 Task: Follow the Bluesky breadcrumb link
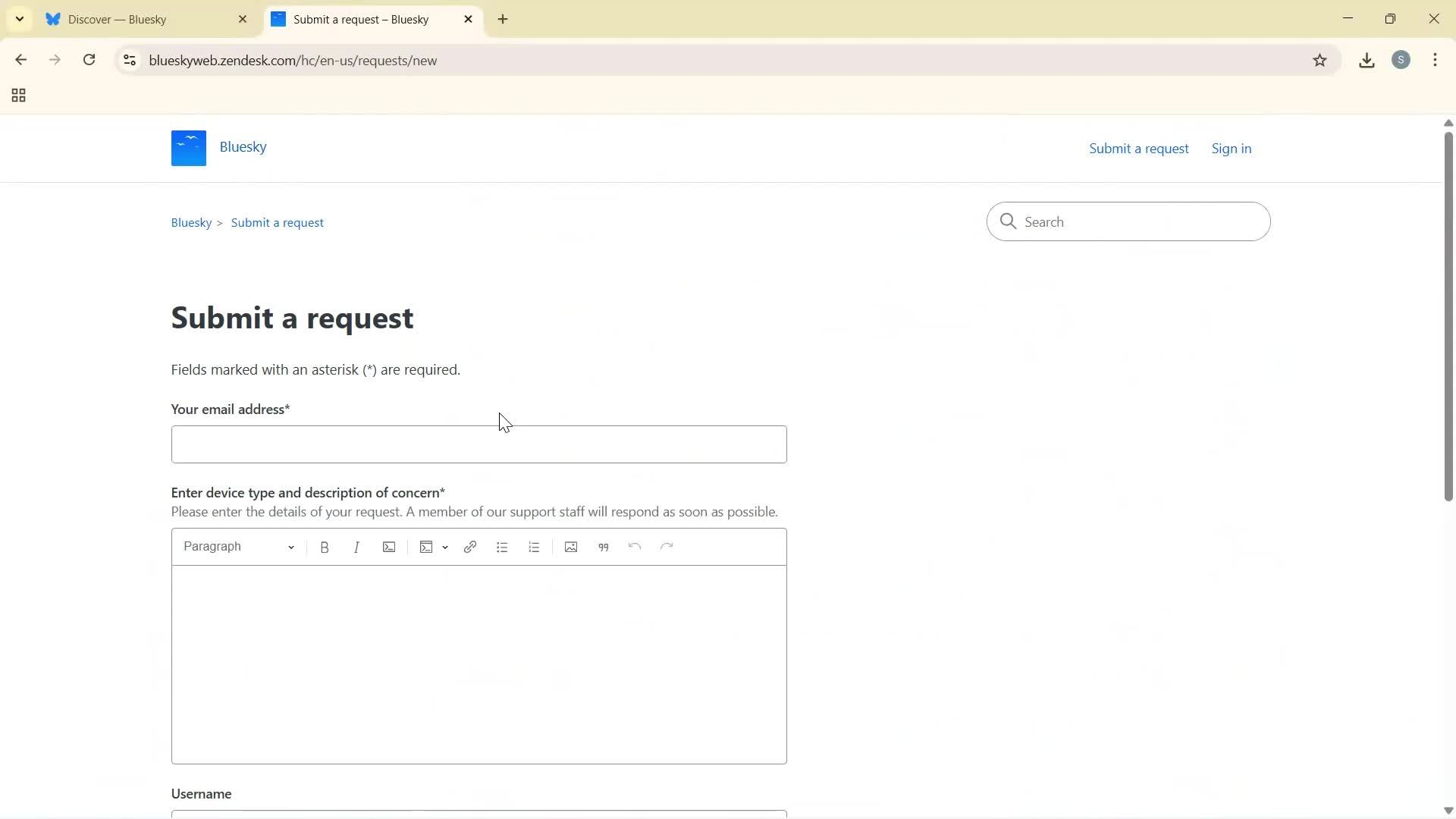point(191,222)
